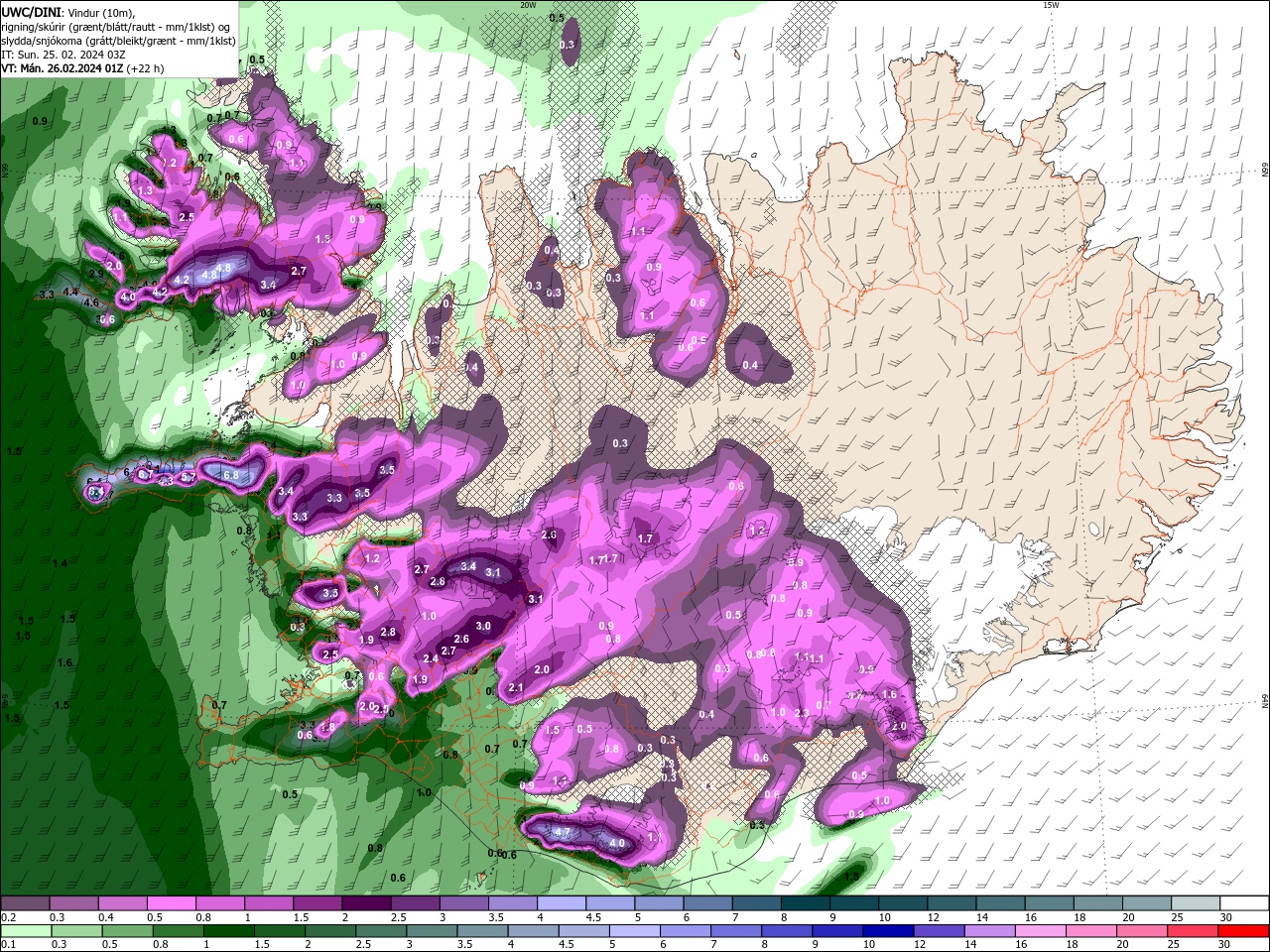Click the '4.7' value on the south coast

coord(561,832)
